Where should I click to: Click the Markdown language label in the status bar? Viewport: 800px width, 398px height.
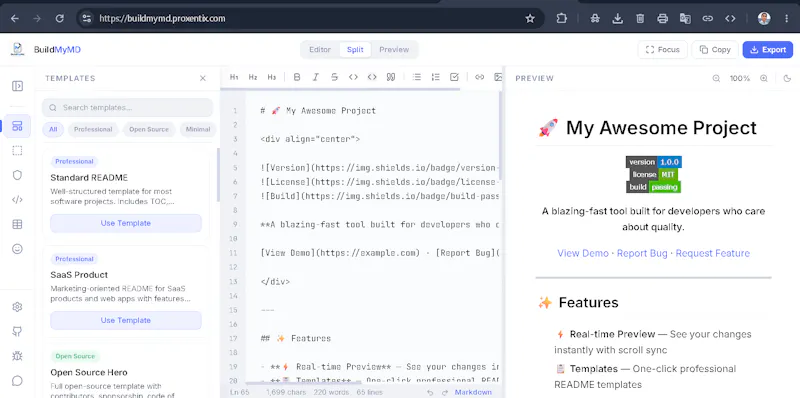point(473,392)
